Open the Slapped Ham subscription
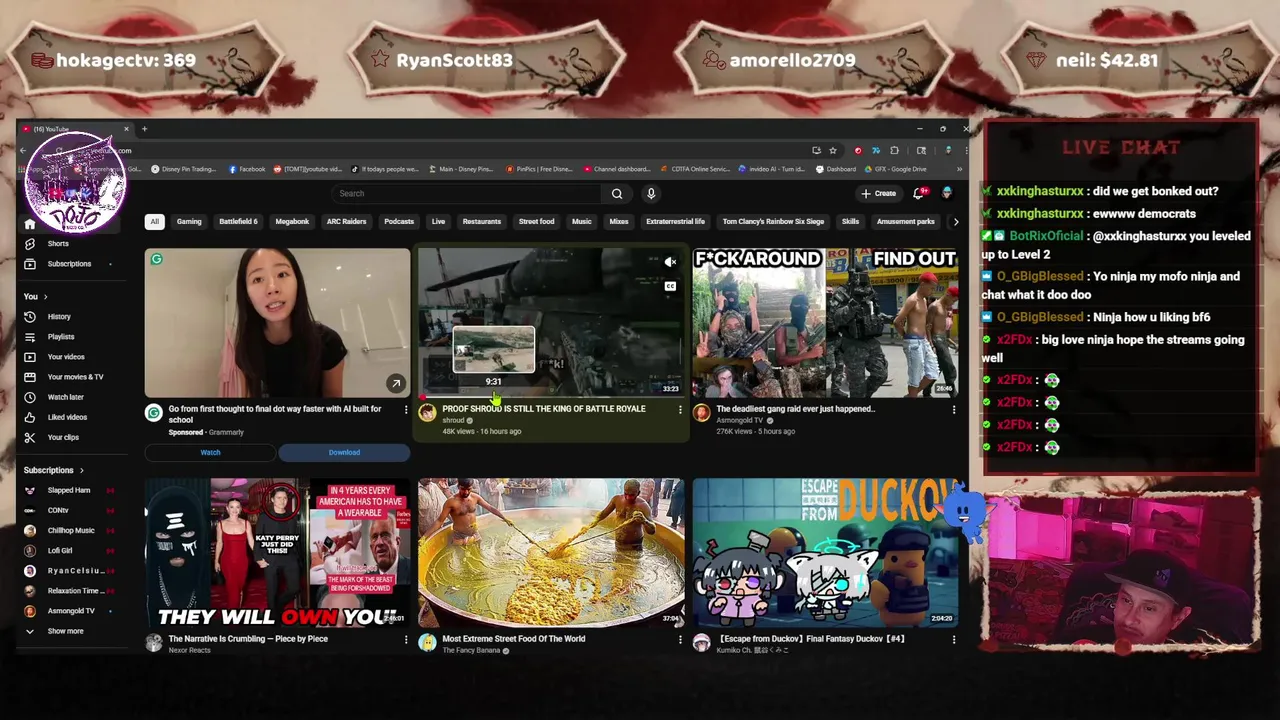This screenshot has width=1280, height=720. click(x=68, y=490)
